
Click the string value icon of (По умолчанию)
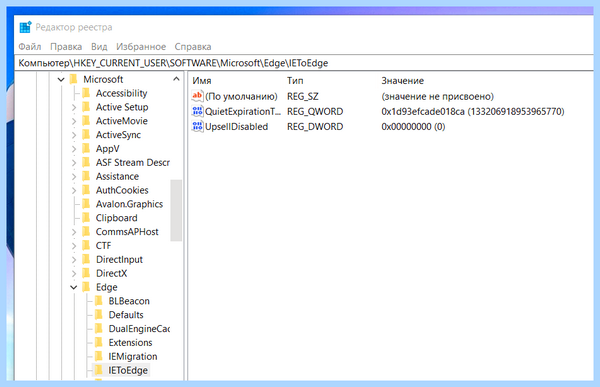197,96
